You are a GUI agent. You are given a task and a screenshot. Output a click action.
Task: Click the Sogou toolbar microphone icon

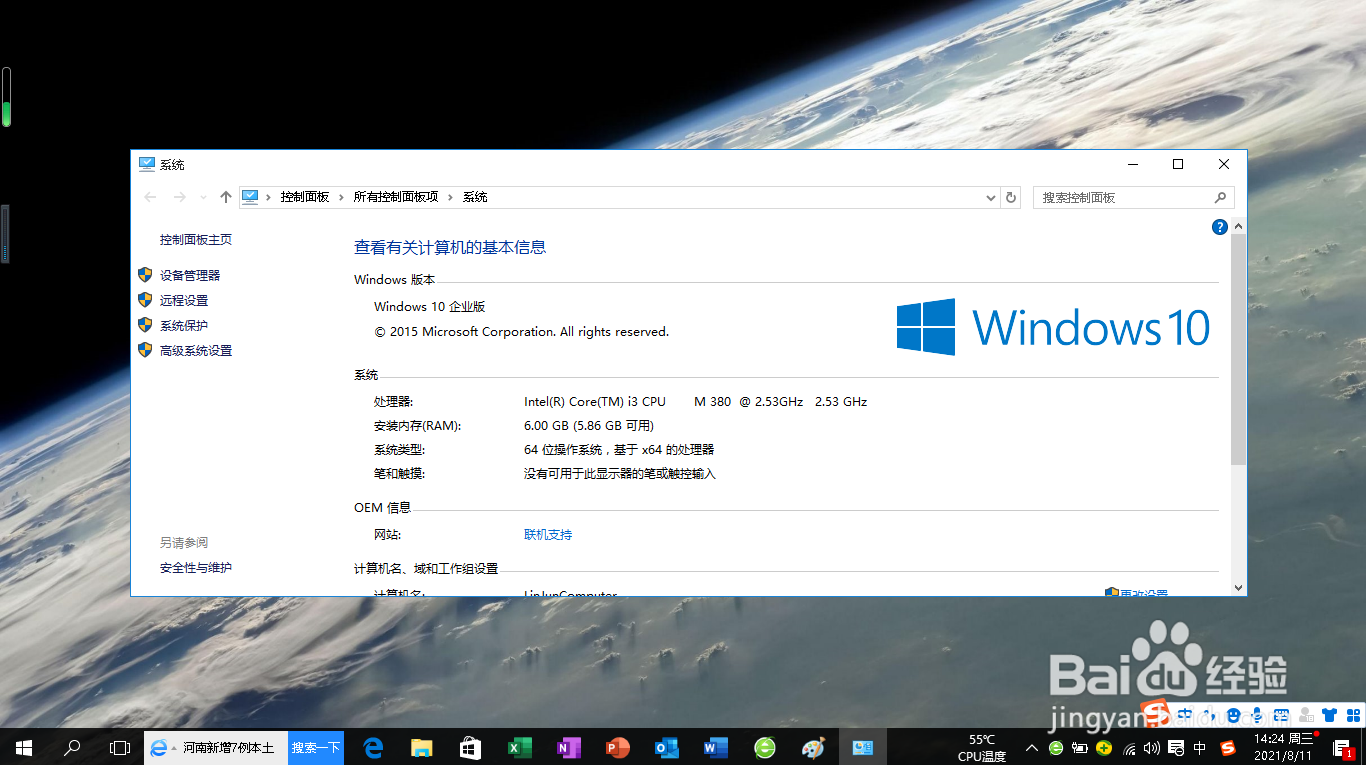point(1257,715)
